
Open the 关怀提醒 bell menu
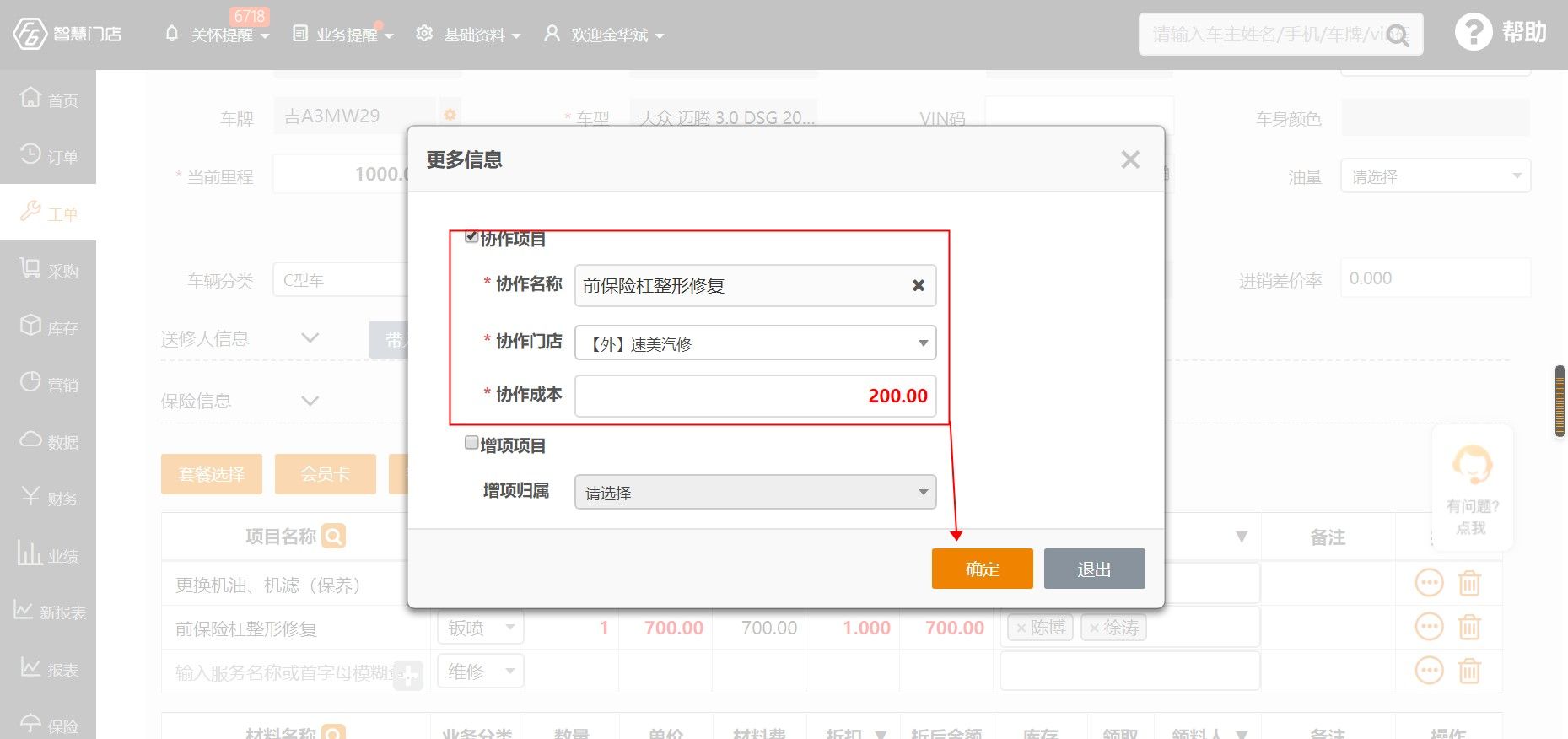tap(217, 35)
